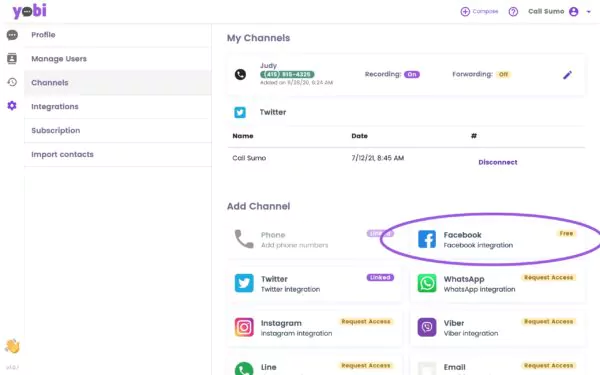The width and height of the screenshot is (600, 375).
Task: Request access to WhatsApp integration
Action: (x=548, y=277)
